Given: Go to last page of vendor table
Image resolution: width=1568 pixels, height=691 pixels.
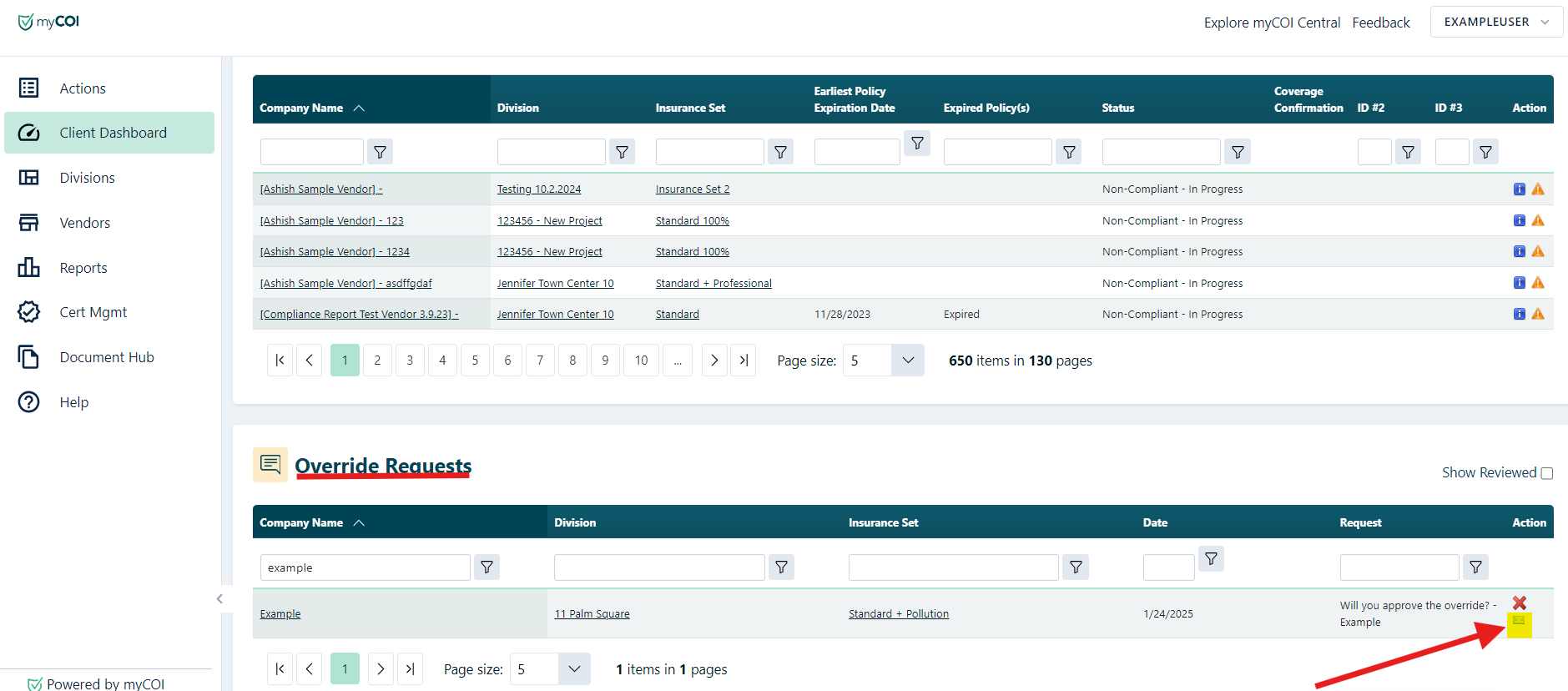Looking at the screenshot, I should 743,361.
